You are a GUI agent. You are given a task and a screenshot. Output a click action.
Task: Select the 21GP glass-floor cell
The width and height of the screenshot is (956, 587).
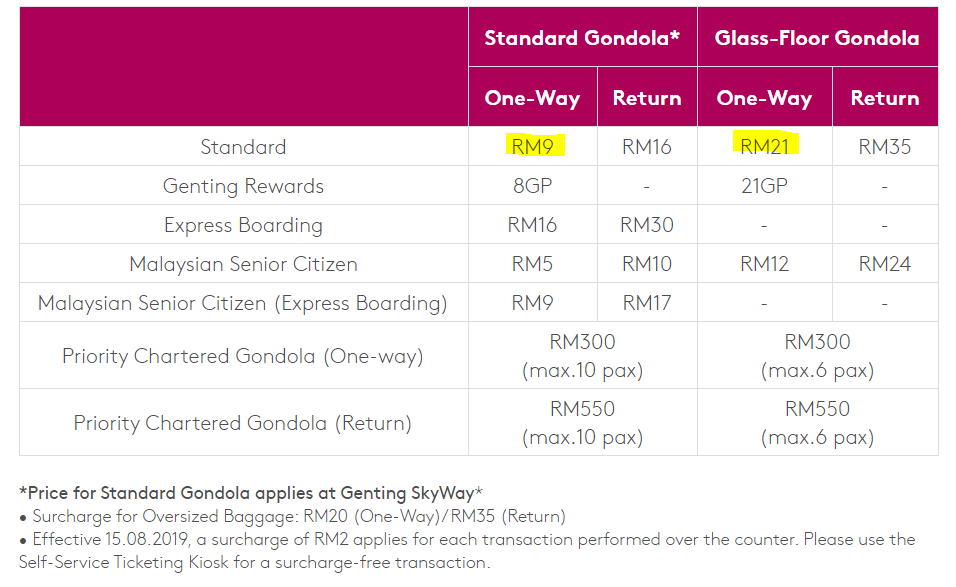point(765,186)
